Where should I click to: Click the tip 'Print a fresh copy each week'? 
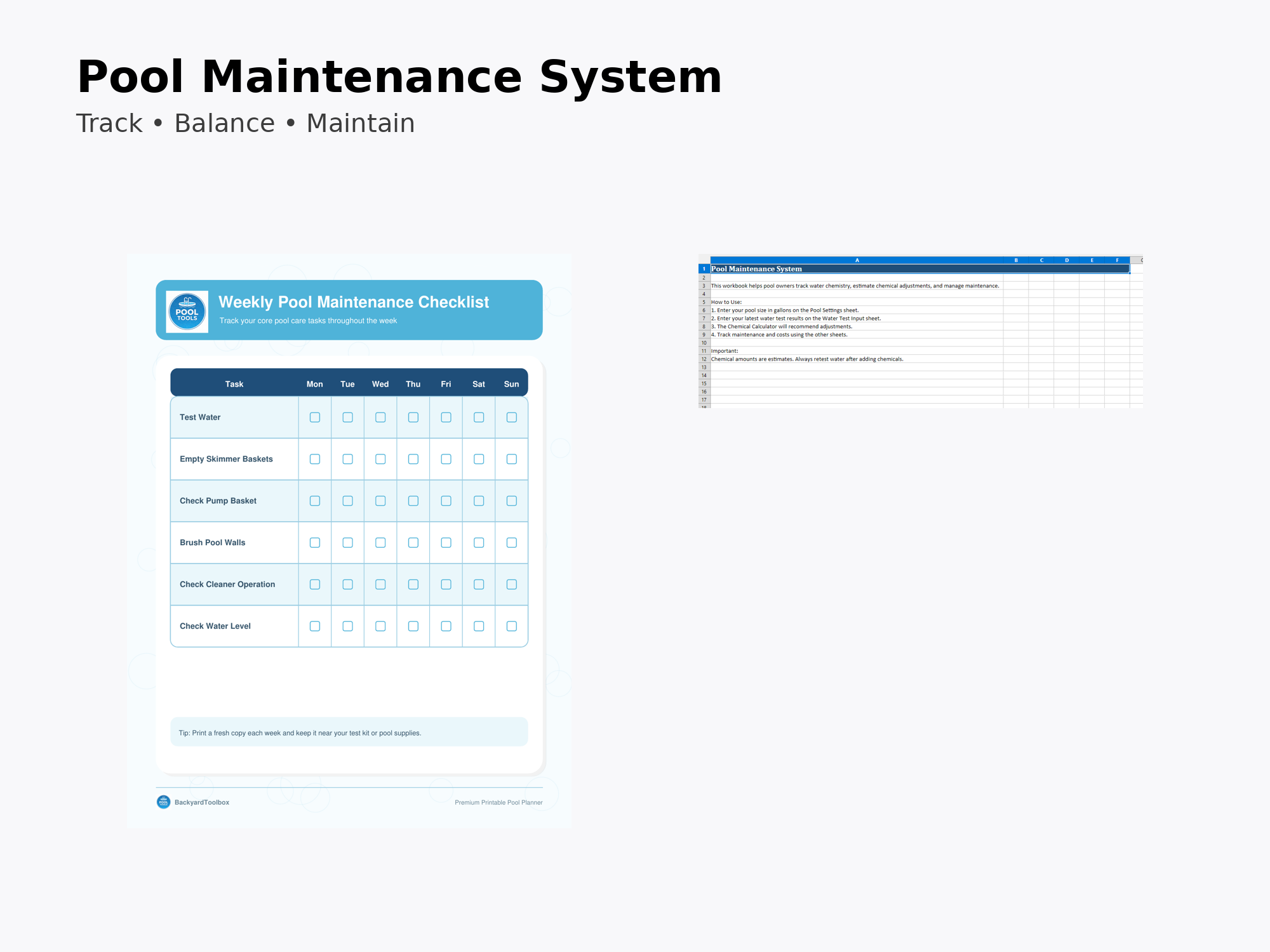pyautogui.click(x=300, y=733)
